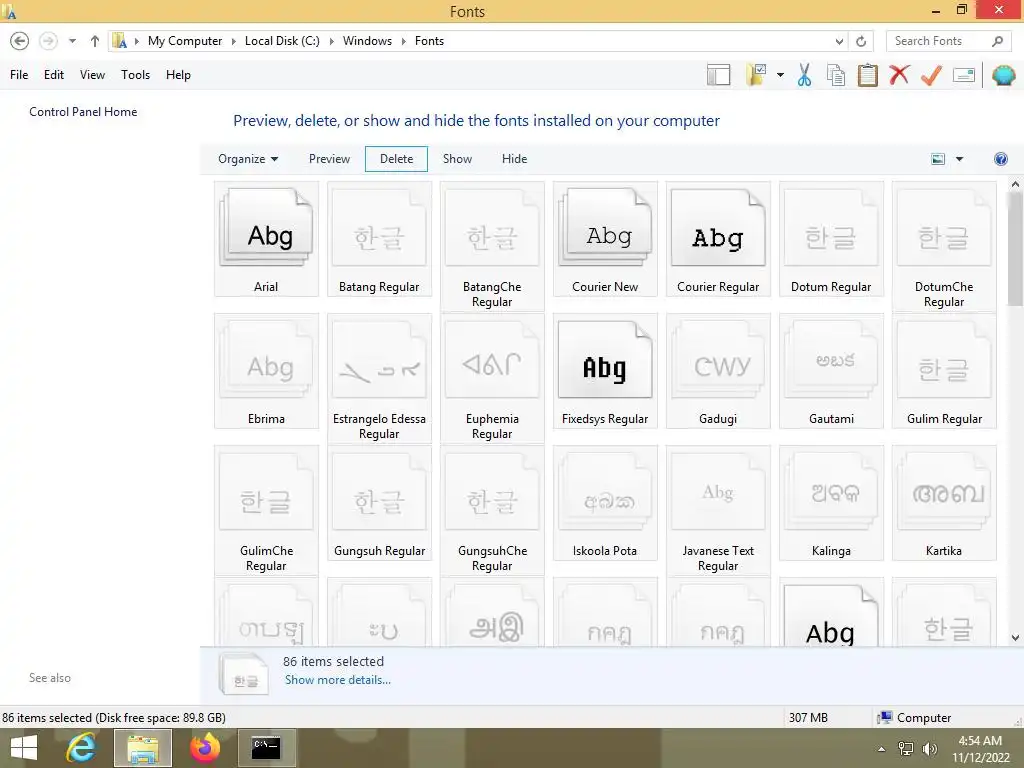The image size is (1024, 768).
Task: Select the Batang Regular font
Action: click(x=379, y=239)
